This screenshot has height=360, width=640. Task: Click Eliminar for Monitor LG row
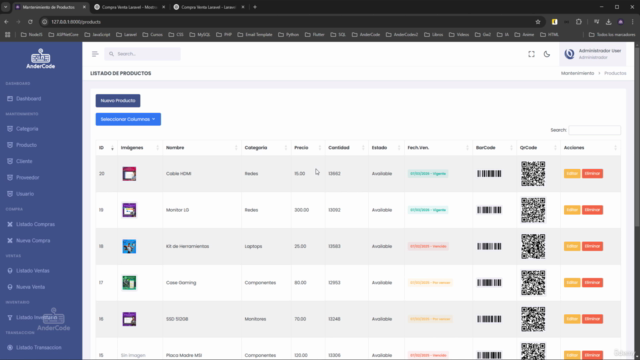(x=592, y=210)
